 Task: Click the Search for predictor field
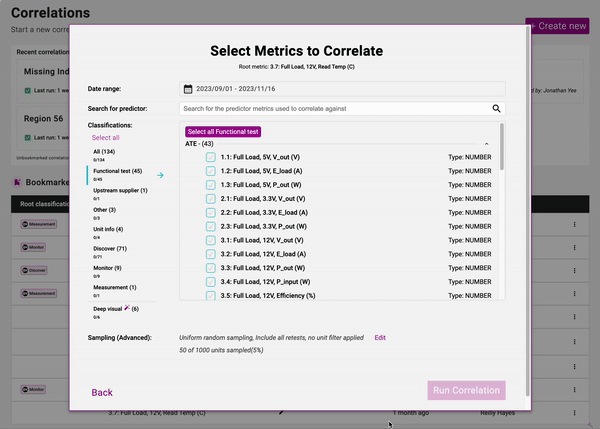click(x=342, y=109)
